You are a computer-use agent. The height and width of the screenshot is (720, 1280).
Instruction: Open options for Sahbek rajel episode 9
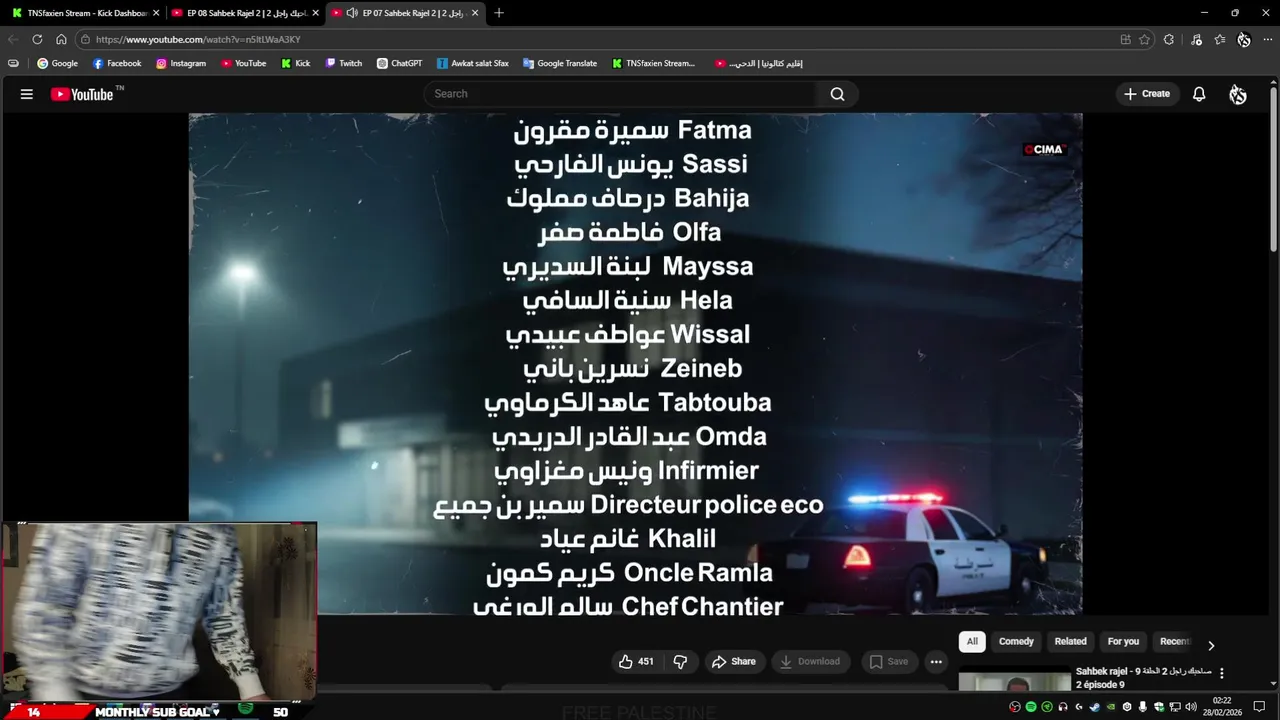click(1221, 673)
